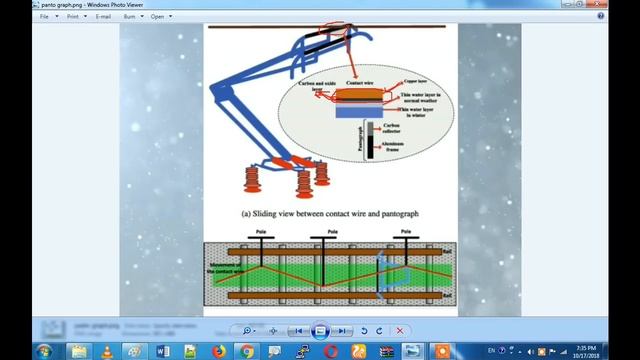Click the Actual size button
This screenshot has width=640, height=360.
(273, 331)
